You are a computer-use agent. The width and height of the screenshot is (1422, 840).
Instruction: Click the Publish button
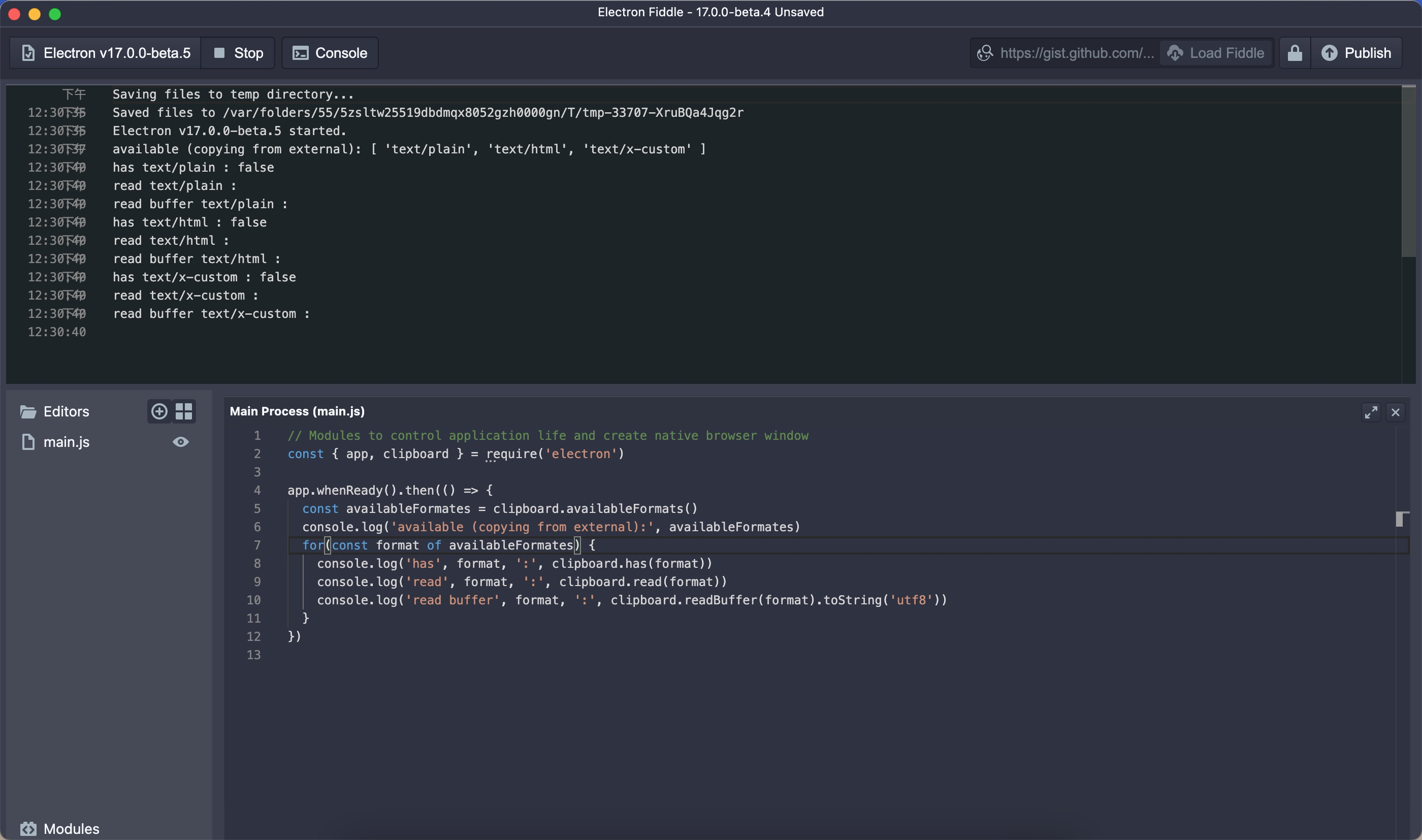click(x=1358, y=53)
